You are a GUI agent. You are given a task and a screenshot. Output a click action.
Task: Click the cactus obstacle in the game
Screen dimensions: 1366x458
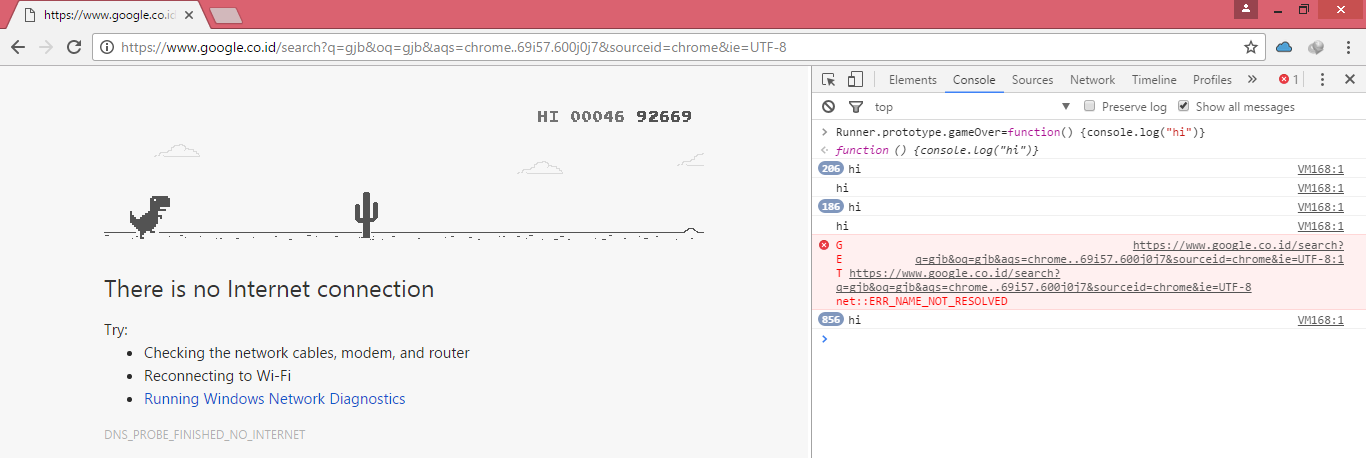click(x=367, y=214)
